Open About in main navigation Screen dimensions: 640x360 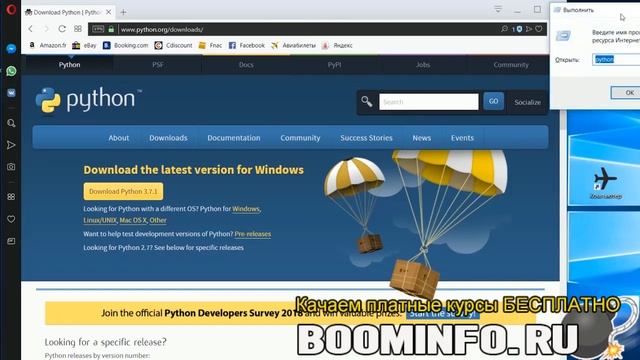click(x=119, y=138)
